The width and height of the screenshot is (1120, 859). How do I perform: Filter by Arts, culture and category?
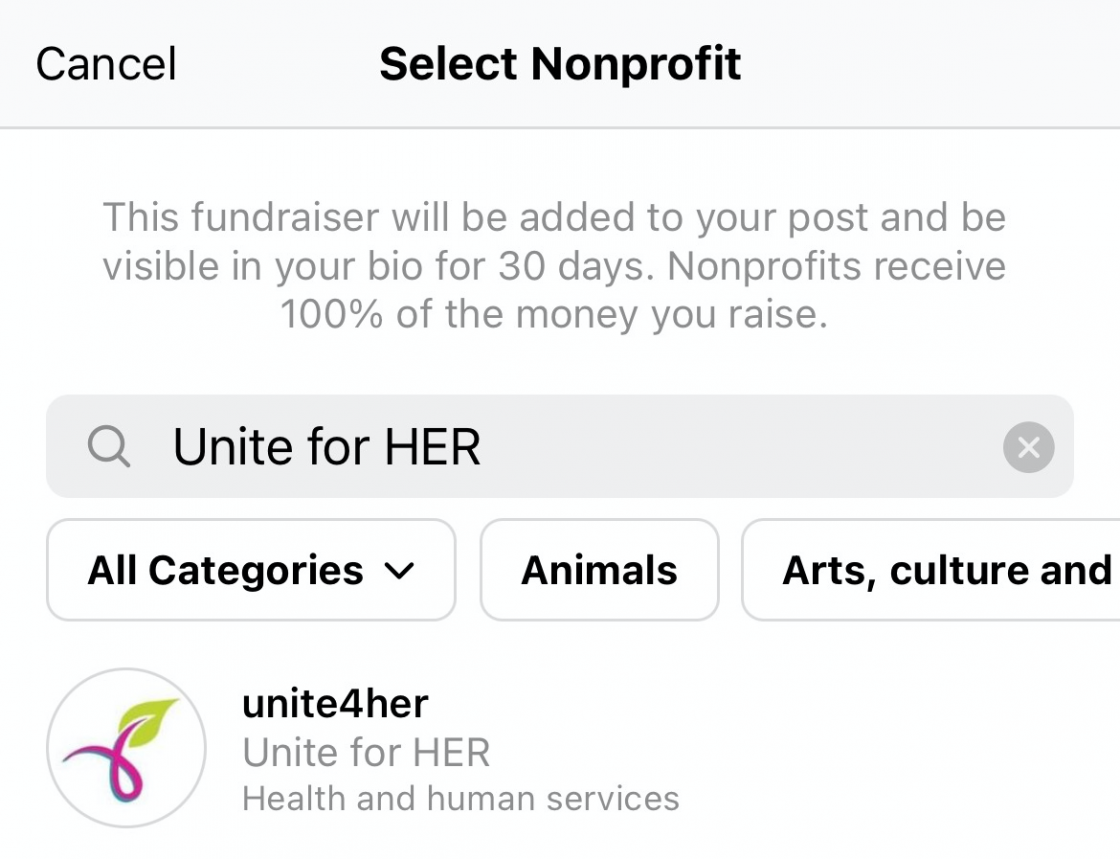(931, 570)
